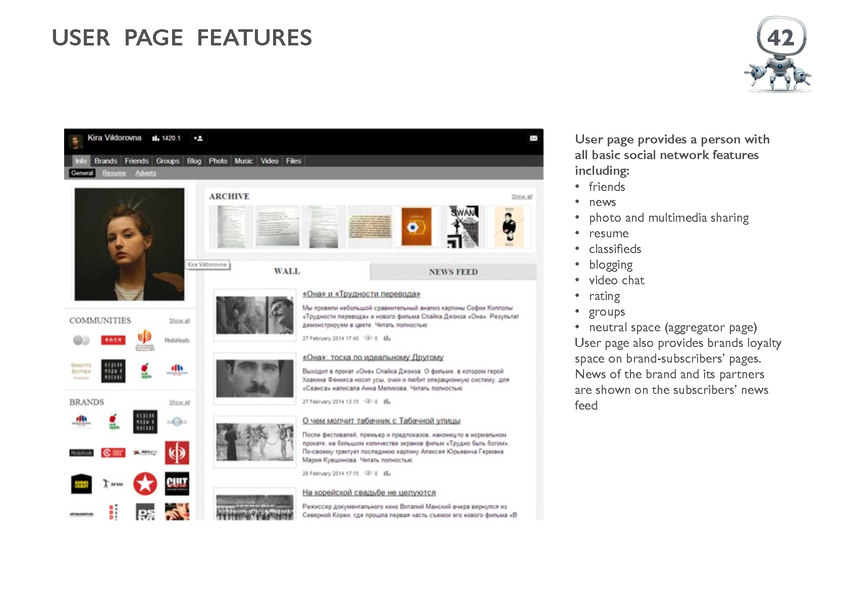850x601 pixels.
Task: Open the post about Табачной улицы
Action: [x=381, y=421]
